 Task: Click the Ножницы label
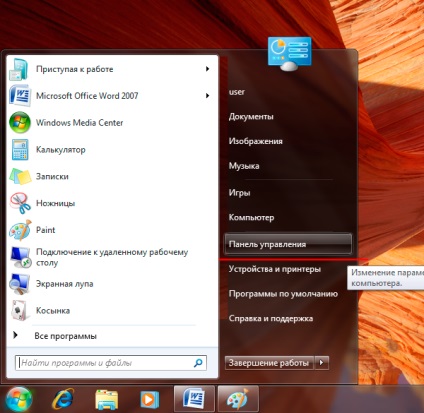[x=55, y=203]
